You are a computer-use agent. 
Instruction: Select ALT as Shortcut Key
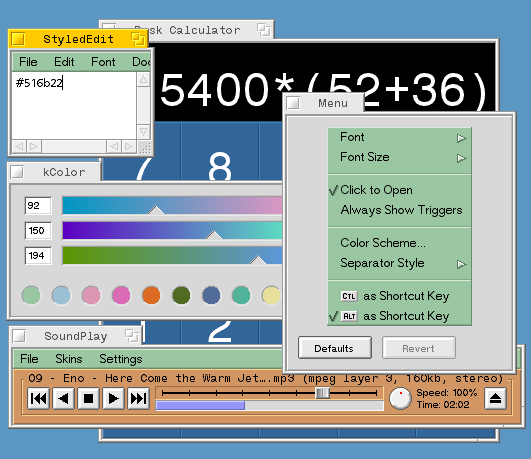[x=400, y=316]
